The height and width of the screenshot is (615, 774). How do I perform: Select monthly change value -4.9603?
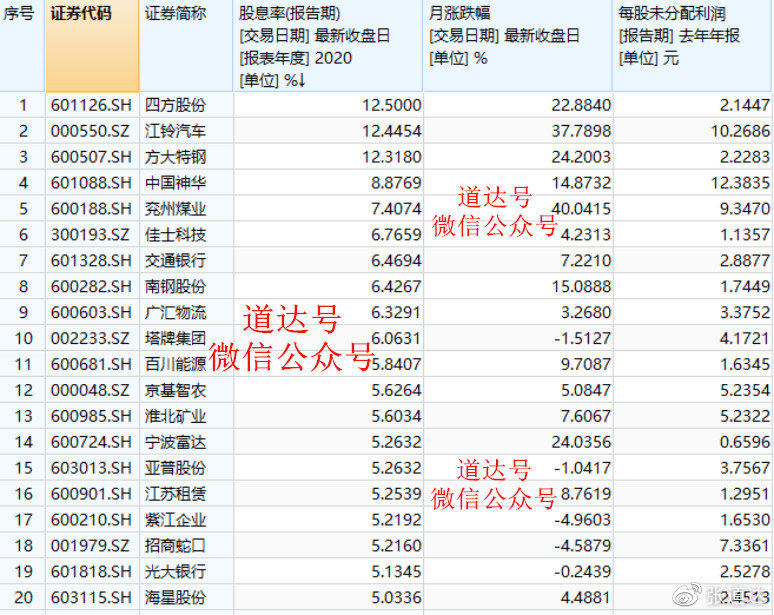pyautogui.click(x=583, y=520)
